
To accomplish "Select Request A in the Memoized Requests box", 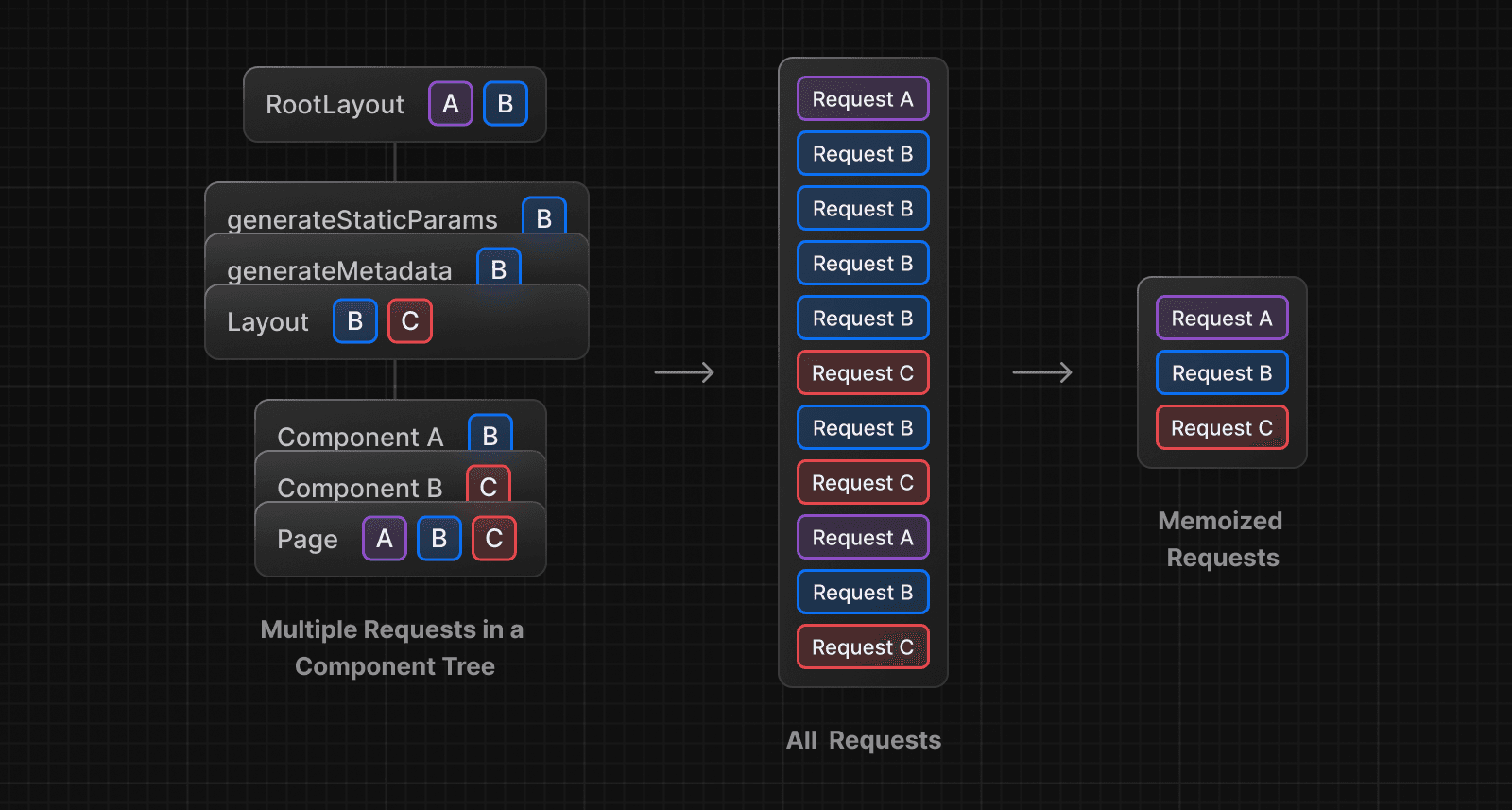I will (1221, 319).
